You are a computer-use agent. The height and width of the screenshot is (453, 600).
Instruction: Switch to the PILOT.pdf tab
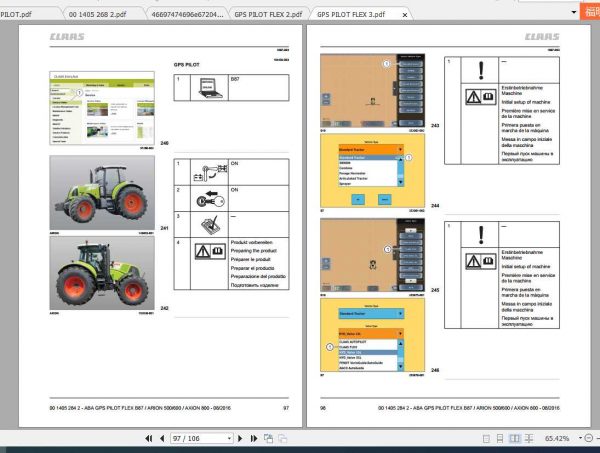(x=29, y=15)
